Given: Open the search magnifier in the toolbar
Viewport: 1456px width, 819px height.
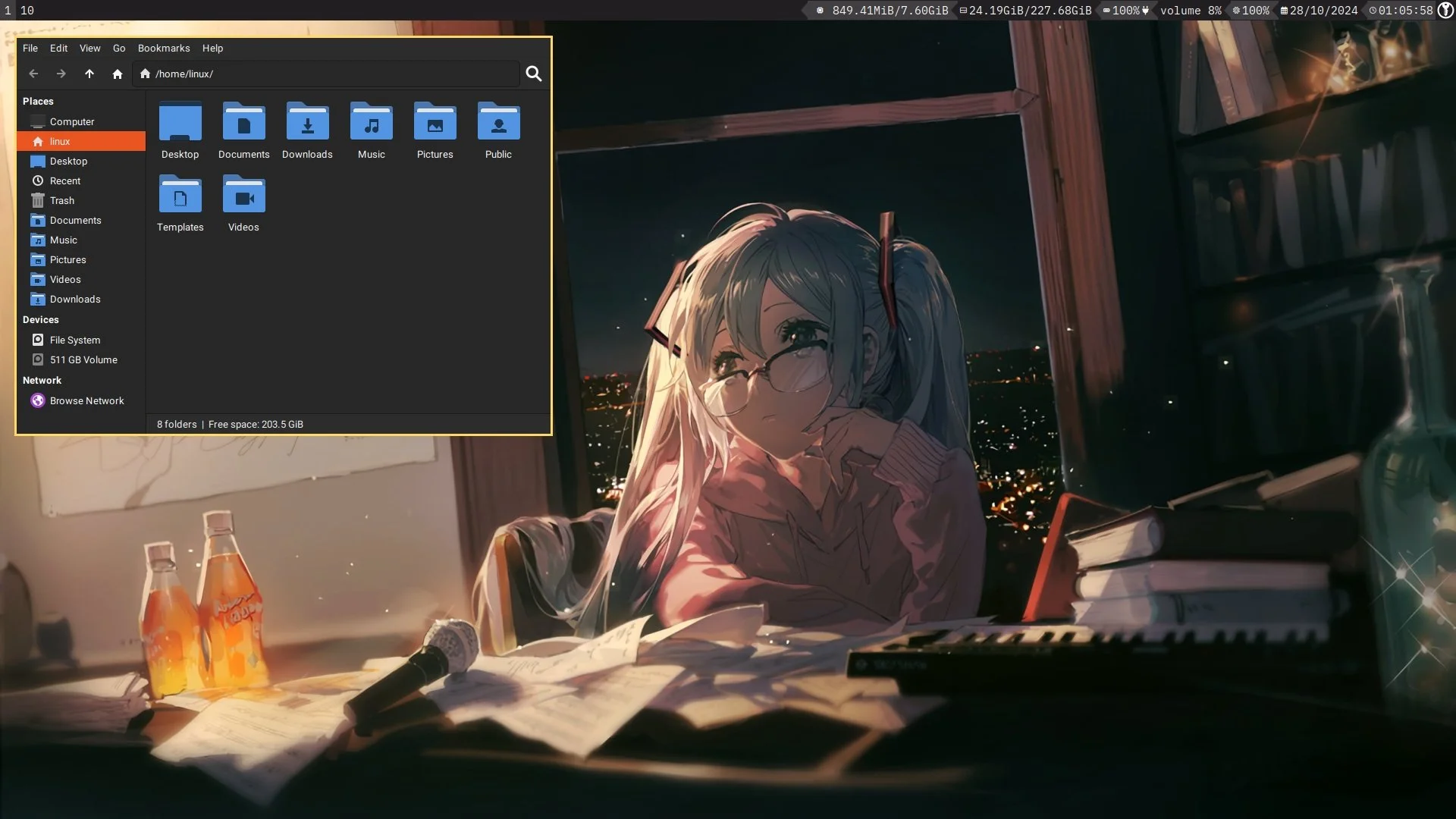Looking at the screenshot, I should [x=534, y=74].
